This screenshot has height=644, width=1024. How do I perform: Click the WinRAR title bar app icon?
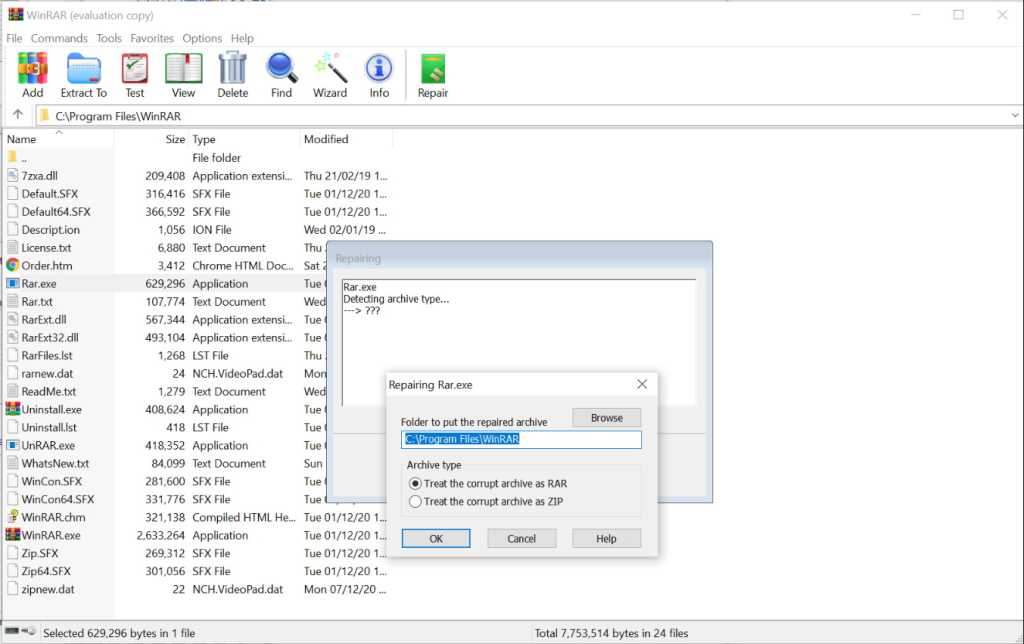coord(15,14)
